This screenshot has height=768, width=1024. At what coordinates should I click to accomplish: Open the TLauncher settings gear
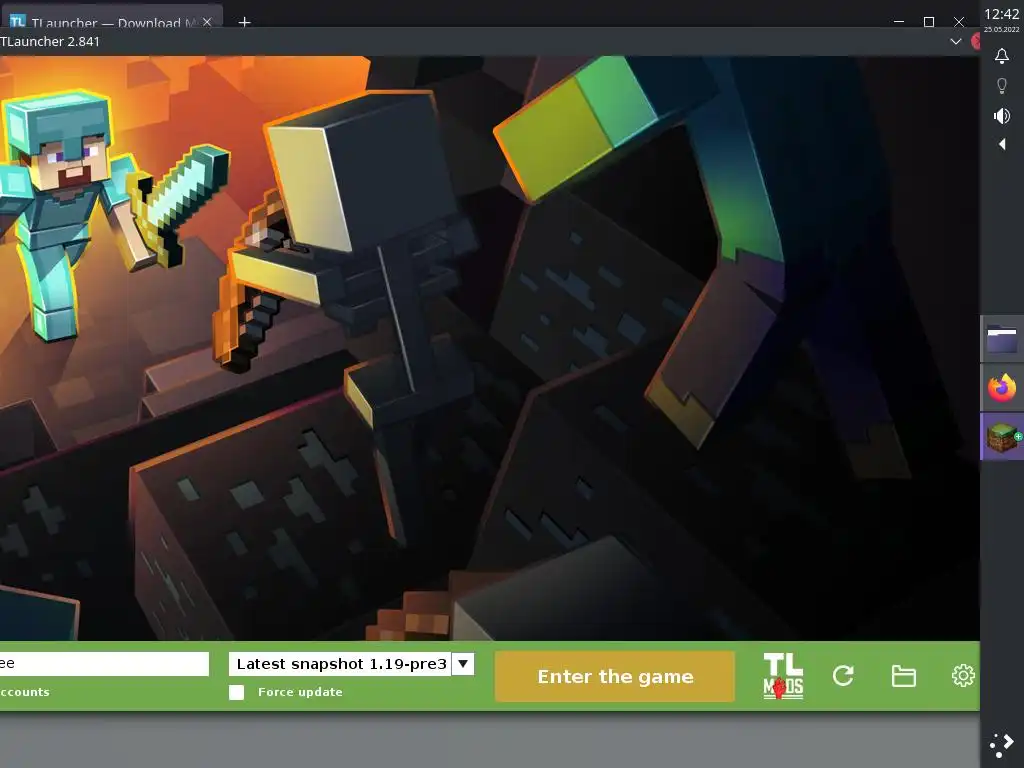[x=963, y=676]
